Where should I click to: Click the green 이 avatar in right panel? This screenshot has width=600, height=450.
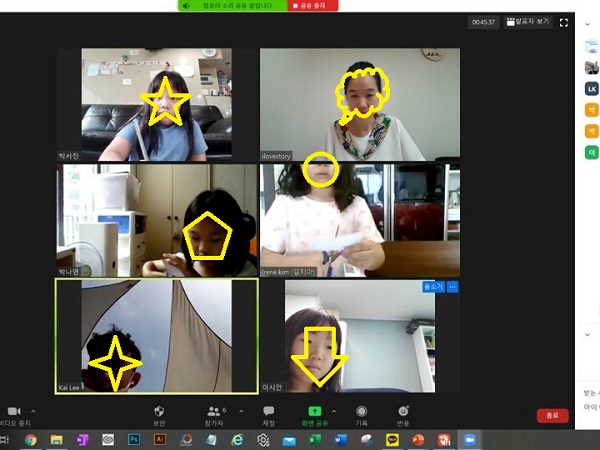pyautogui.click(x=592, y=153)
